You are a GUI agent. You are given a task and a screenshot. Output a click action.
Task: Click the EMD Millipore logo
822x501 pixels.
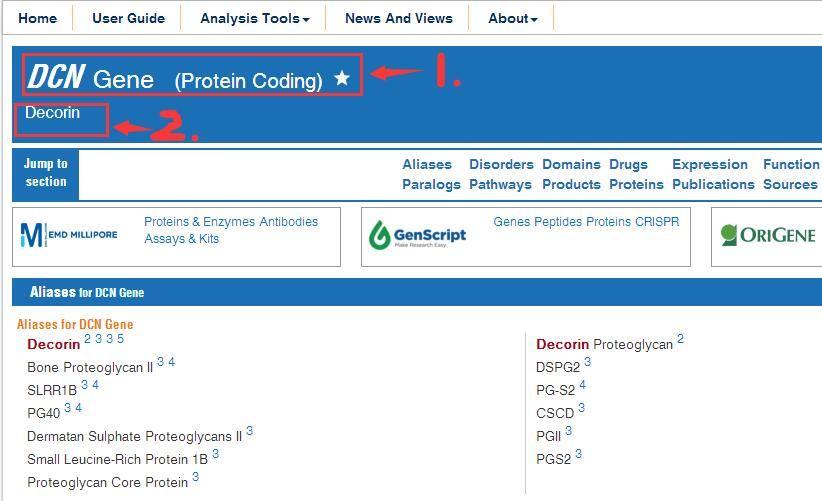69,236
